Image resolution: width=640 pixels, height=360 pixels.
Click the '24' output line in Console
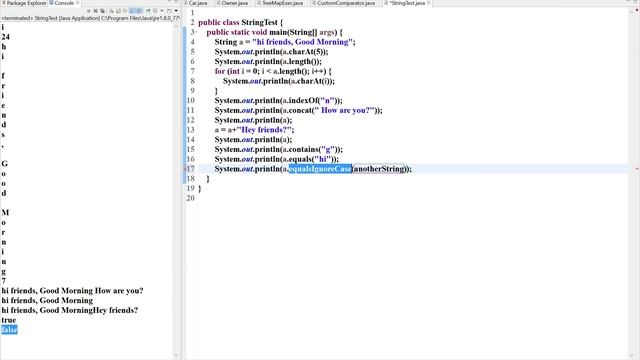[5, 37]
